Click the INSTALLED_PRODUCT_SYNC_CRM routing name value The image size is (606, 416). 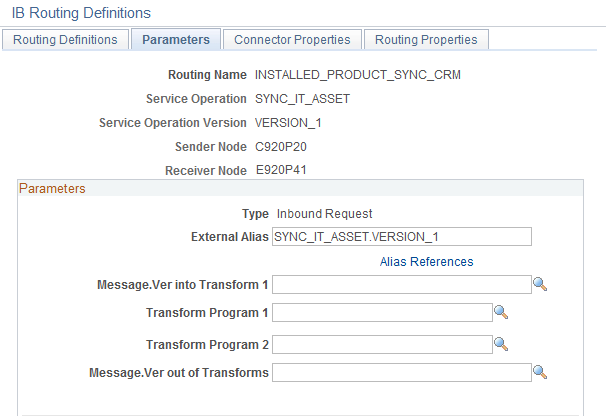(x=358, y=75)
